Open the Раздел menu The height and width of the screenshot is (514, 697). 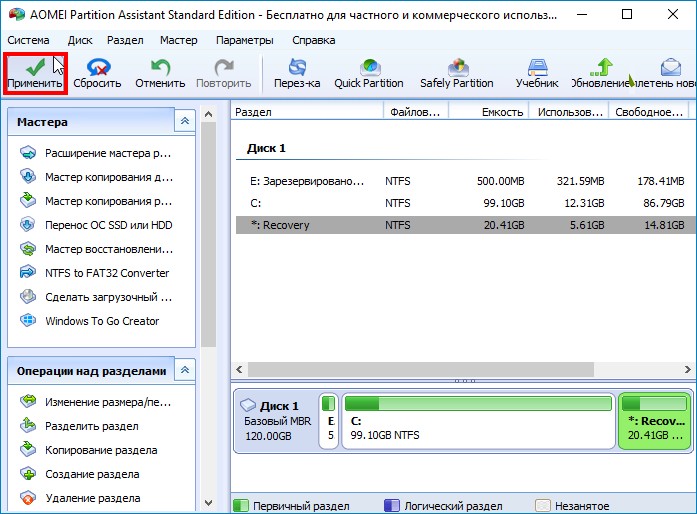tap(125, 40)
